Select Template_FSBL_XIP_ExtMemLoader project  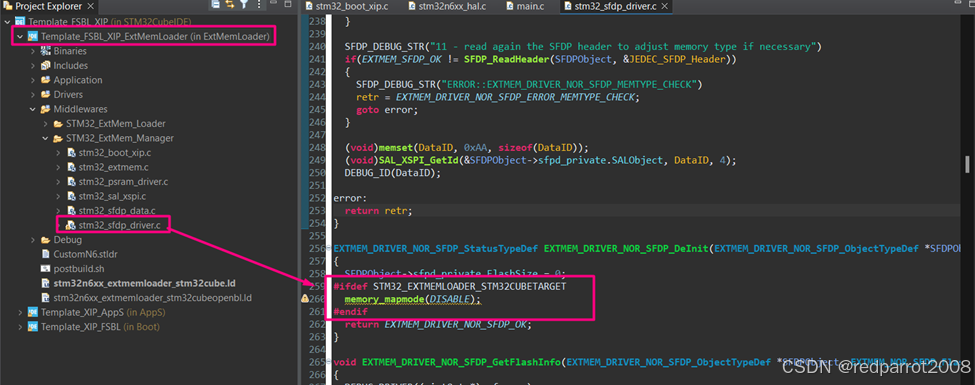[155, 37]
